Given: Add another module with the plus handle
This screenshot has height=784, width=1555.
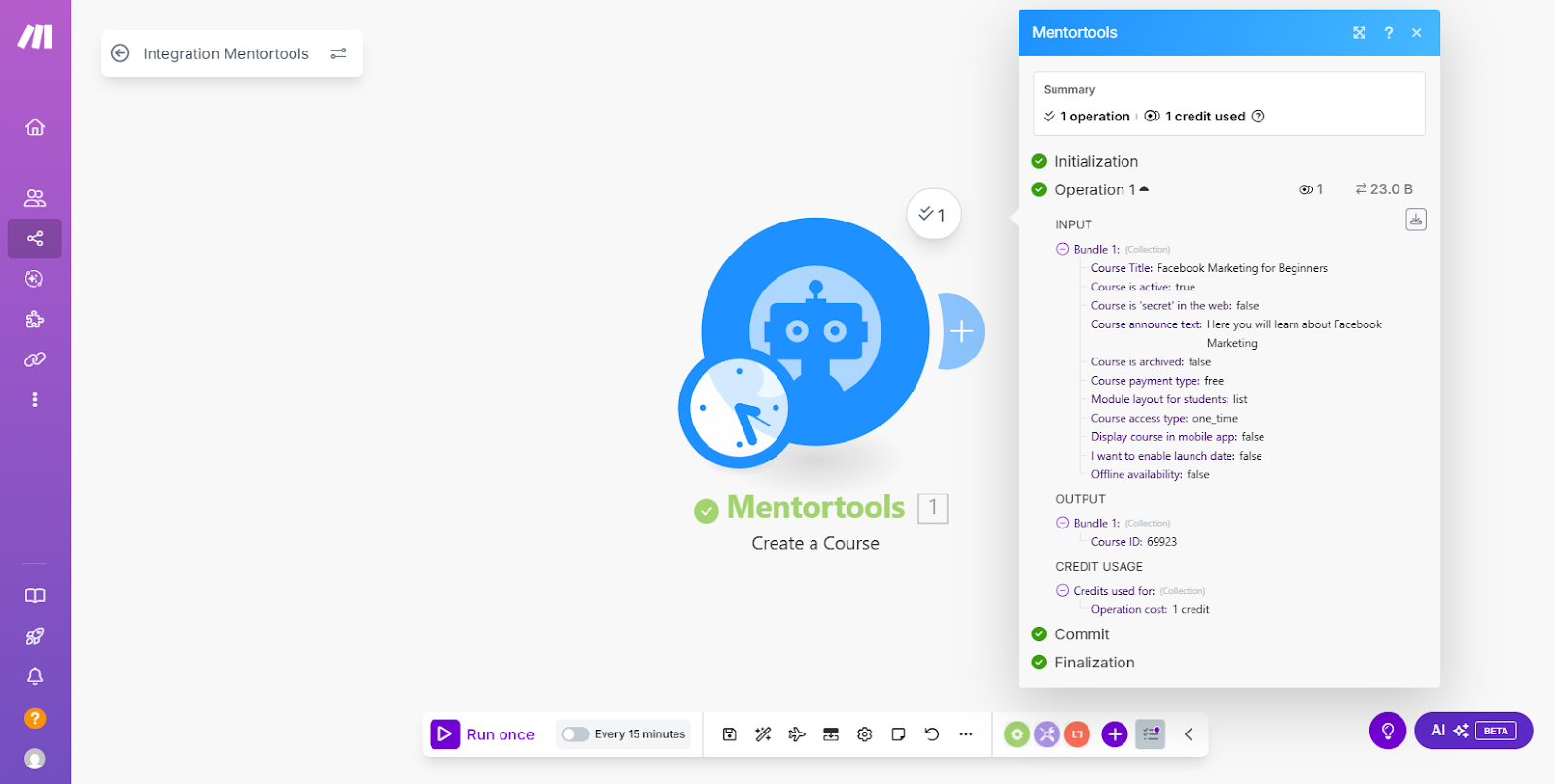Looking at the screenshot, I should 961,331.
